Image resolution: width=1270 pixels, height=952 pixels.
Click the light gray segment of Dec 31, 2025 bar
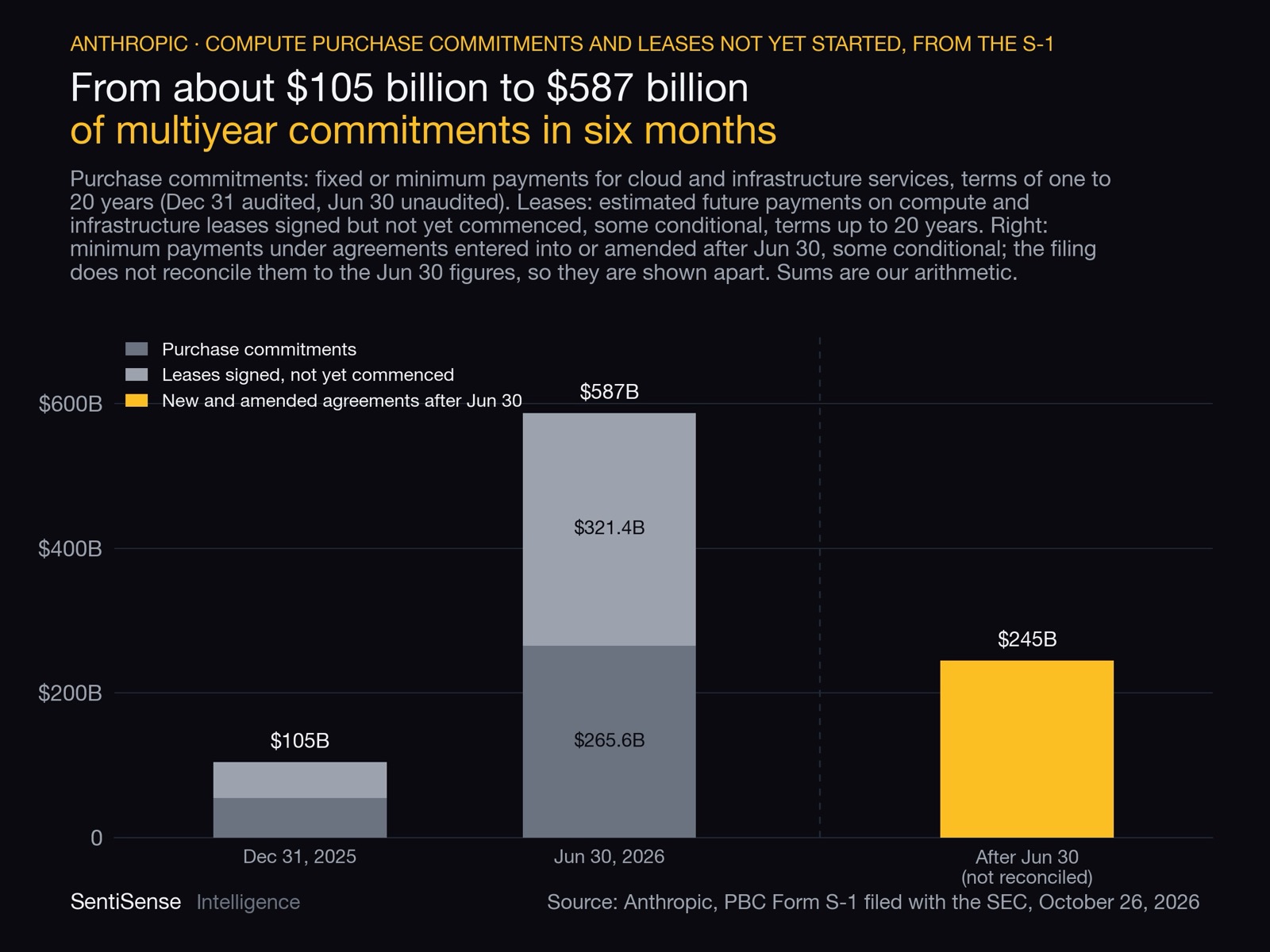pyautogui.click(x=300, y=780)
